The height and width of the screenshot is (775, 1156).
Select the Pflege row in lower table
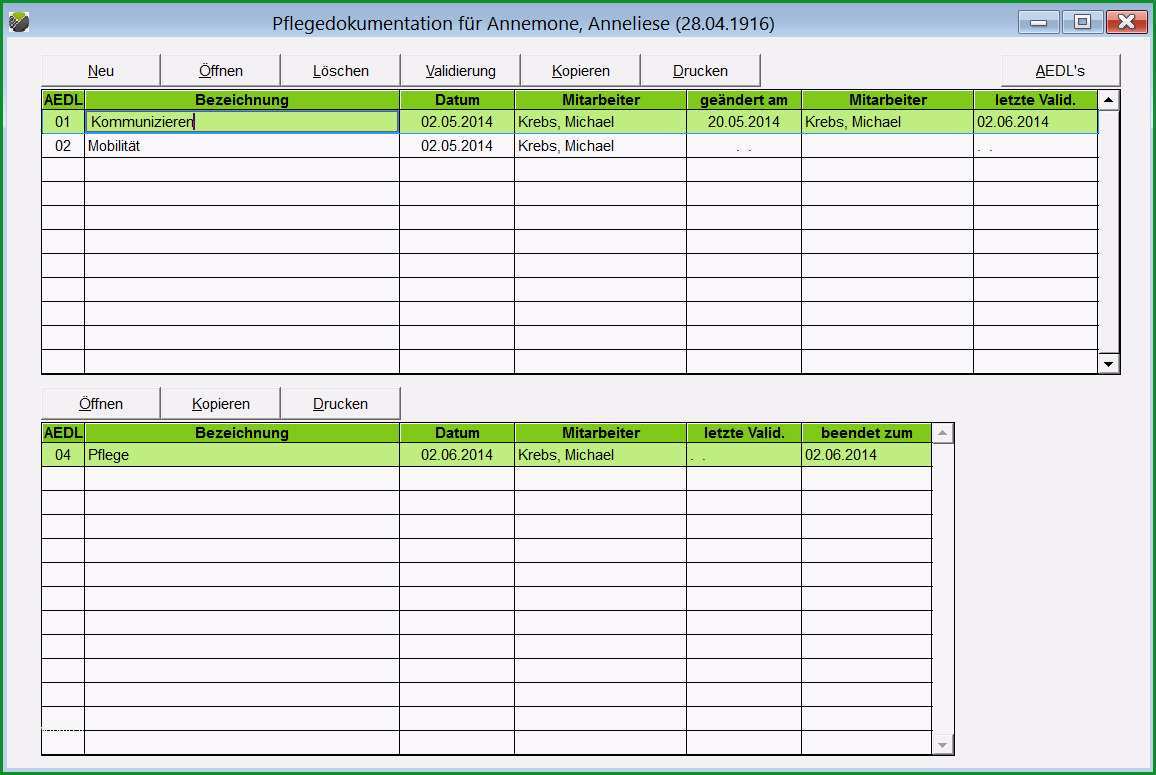click(x=487, y=455)
